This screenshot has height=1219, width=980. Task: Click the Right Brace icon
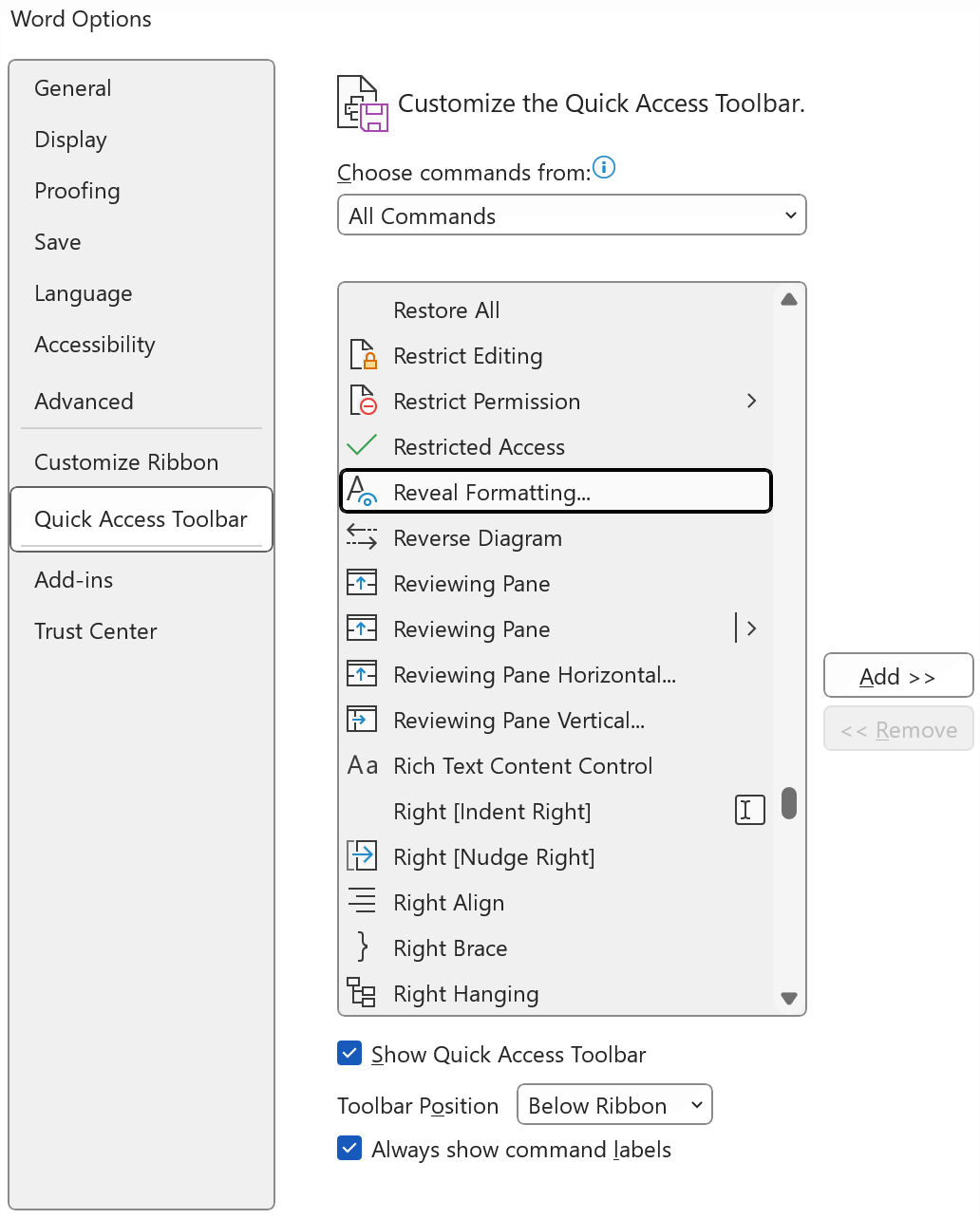pos(362,947)
